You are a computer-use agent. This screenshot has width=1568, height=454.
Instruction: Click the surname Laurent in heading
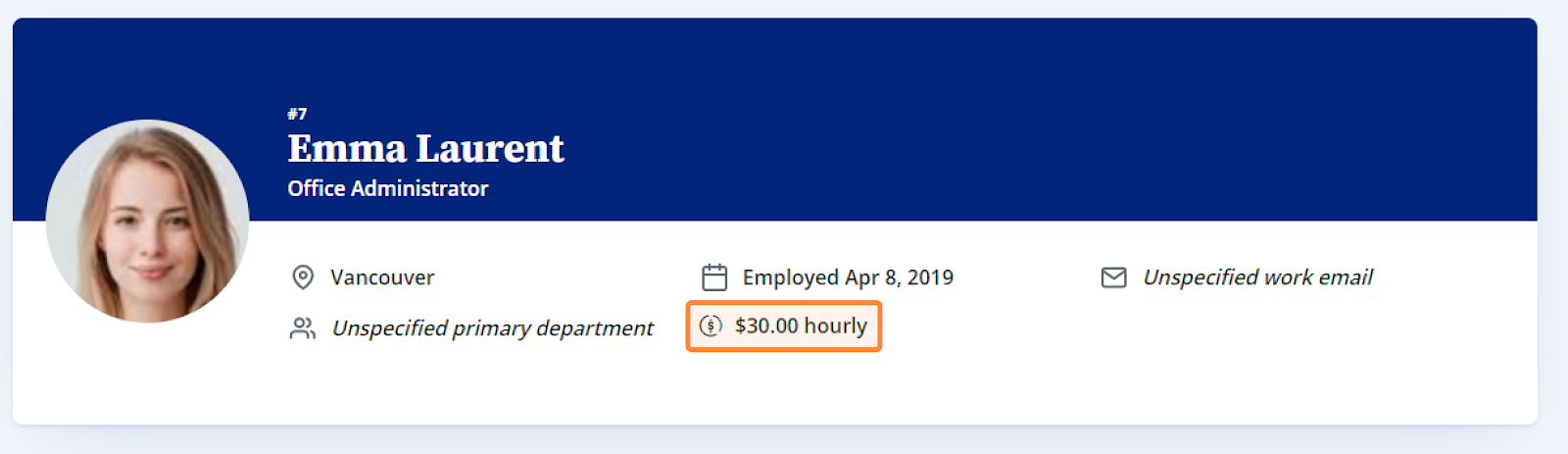(490, 149)
